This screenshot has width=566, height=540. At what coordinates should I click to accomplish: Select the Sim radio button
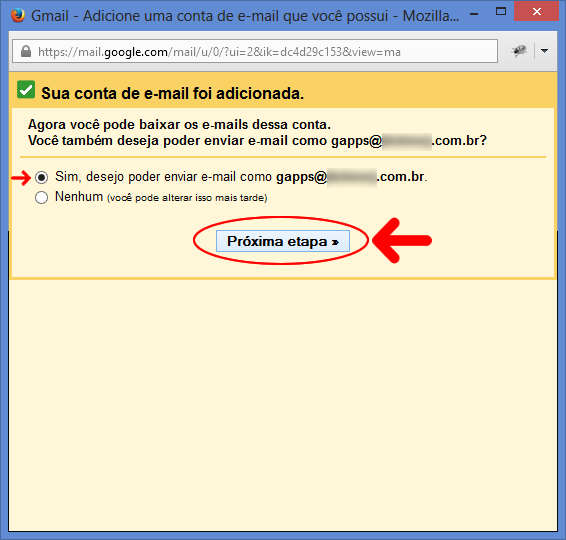42,177
